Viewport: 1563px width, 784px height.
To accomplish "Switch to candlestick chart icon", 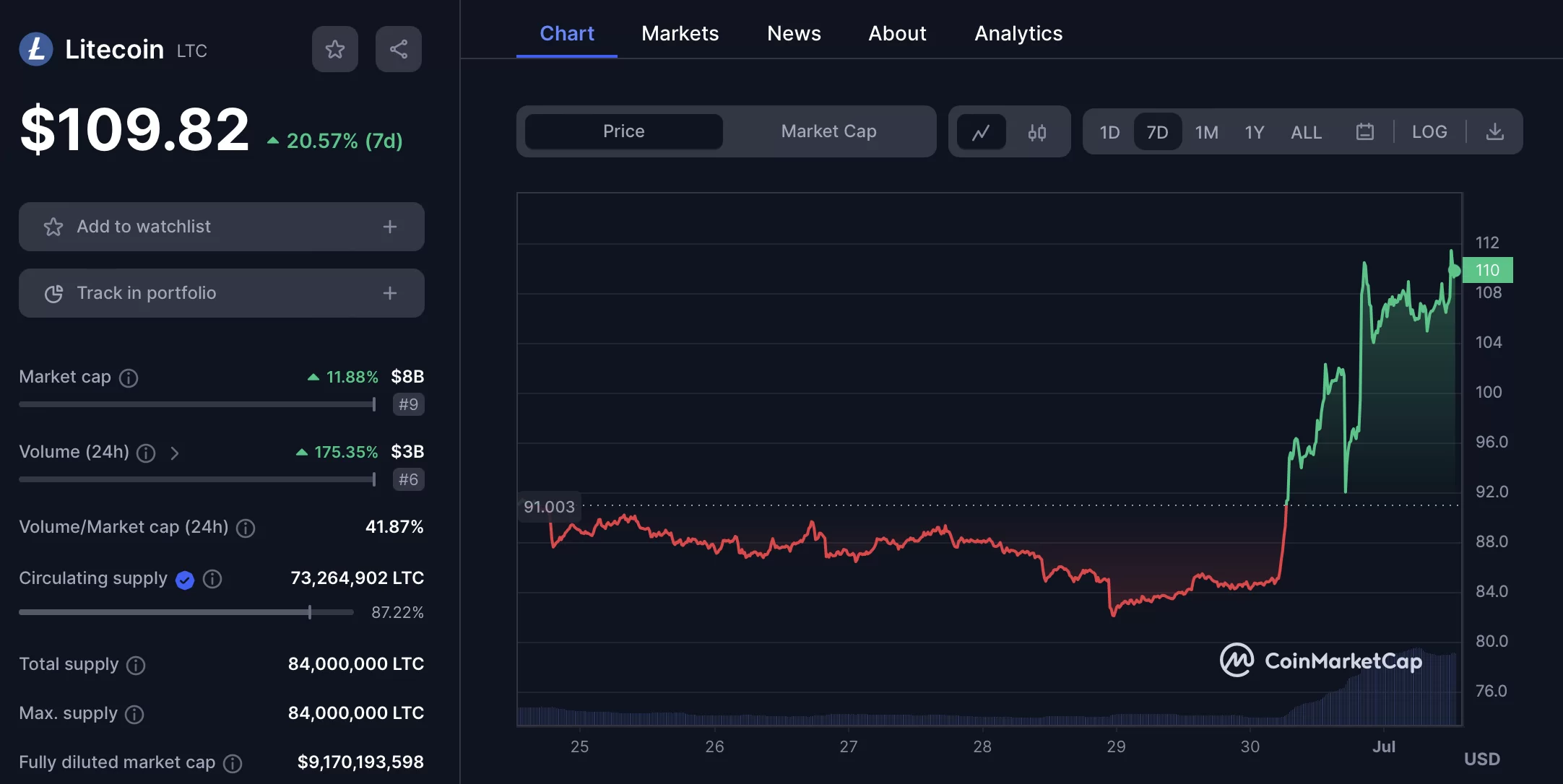I will click(1036, 132).
